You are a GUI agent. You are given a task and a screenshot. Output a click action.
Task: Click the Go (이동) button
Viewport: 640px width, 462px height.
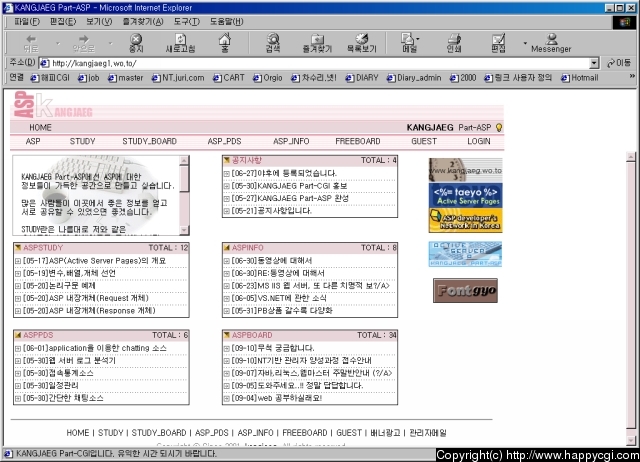(619, 63)
